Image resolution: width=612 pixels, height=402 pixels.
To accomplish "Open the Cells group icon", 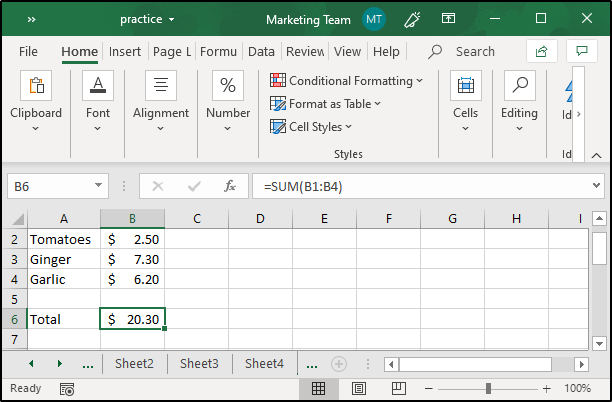I will (x=466, y=85).
